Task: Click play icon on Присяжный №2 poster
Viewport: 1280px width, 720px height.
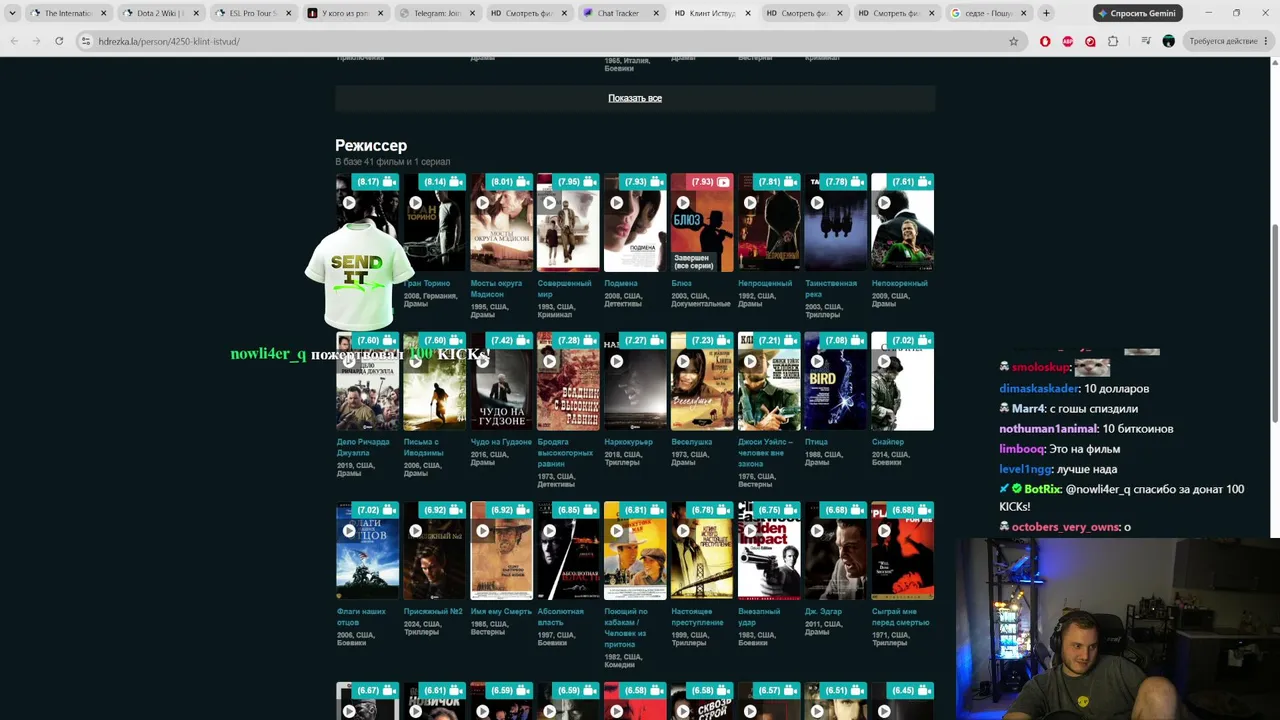Action: [x=416, y=531]
